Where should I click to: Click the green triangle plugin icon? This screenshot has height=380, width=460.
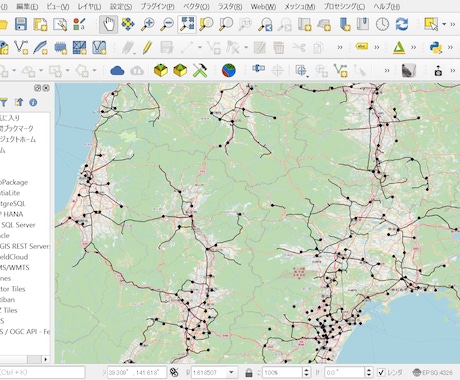tap(399, 48)
